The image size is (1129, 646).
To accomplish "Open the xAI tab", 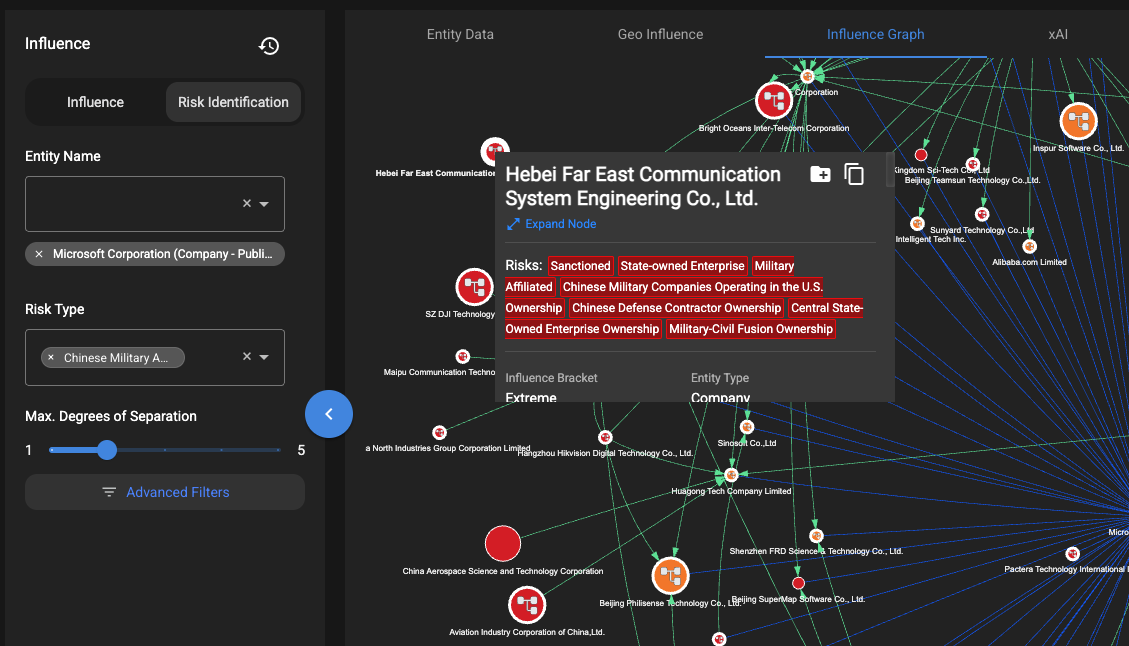I will point(1058,35).
